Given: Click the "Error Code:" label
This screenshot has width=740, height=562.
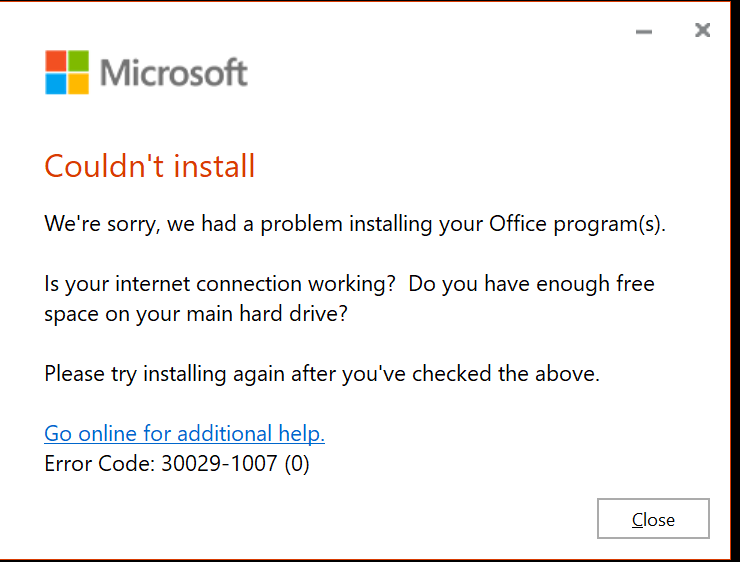Looking at the screenshot, I should click(x=99, y=464).
